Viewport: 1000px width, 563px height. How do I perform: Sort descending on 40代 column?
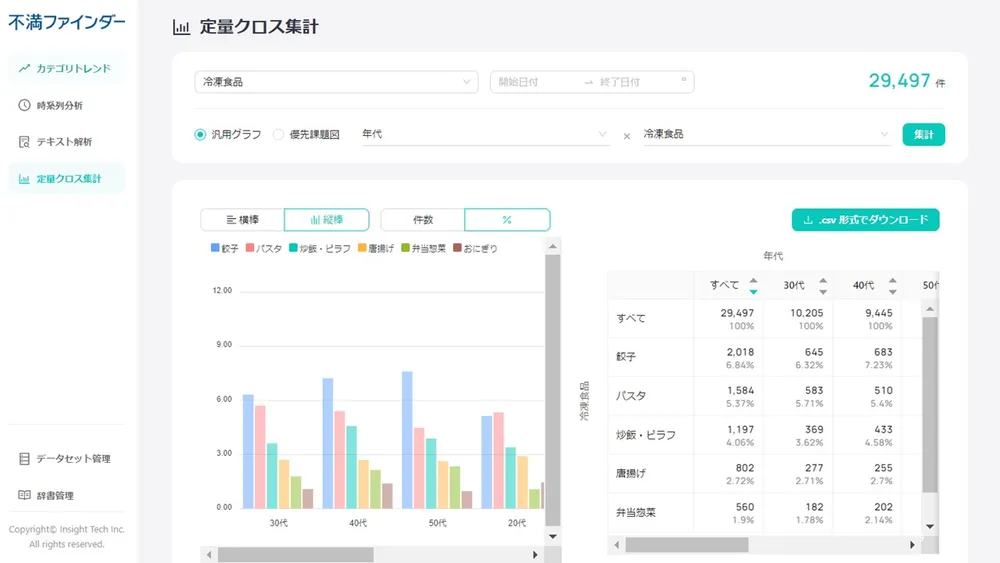pyautogui.click(x=892, y=291)
